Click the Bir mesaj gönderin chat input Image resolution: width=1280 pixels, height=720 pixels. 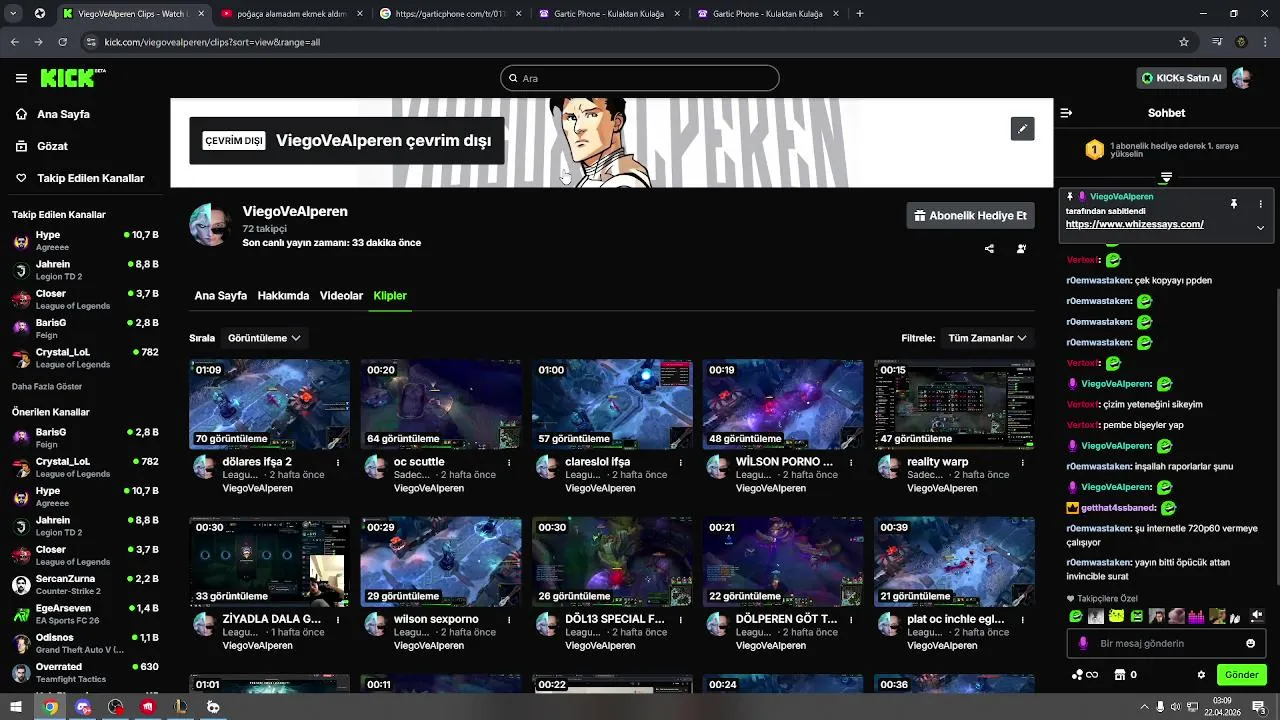coord(1165,644)
